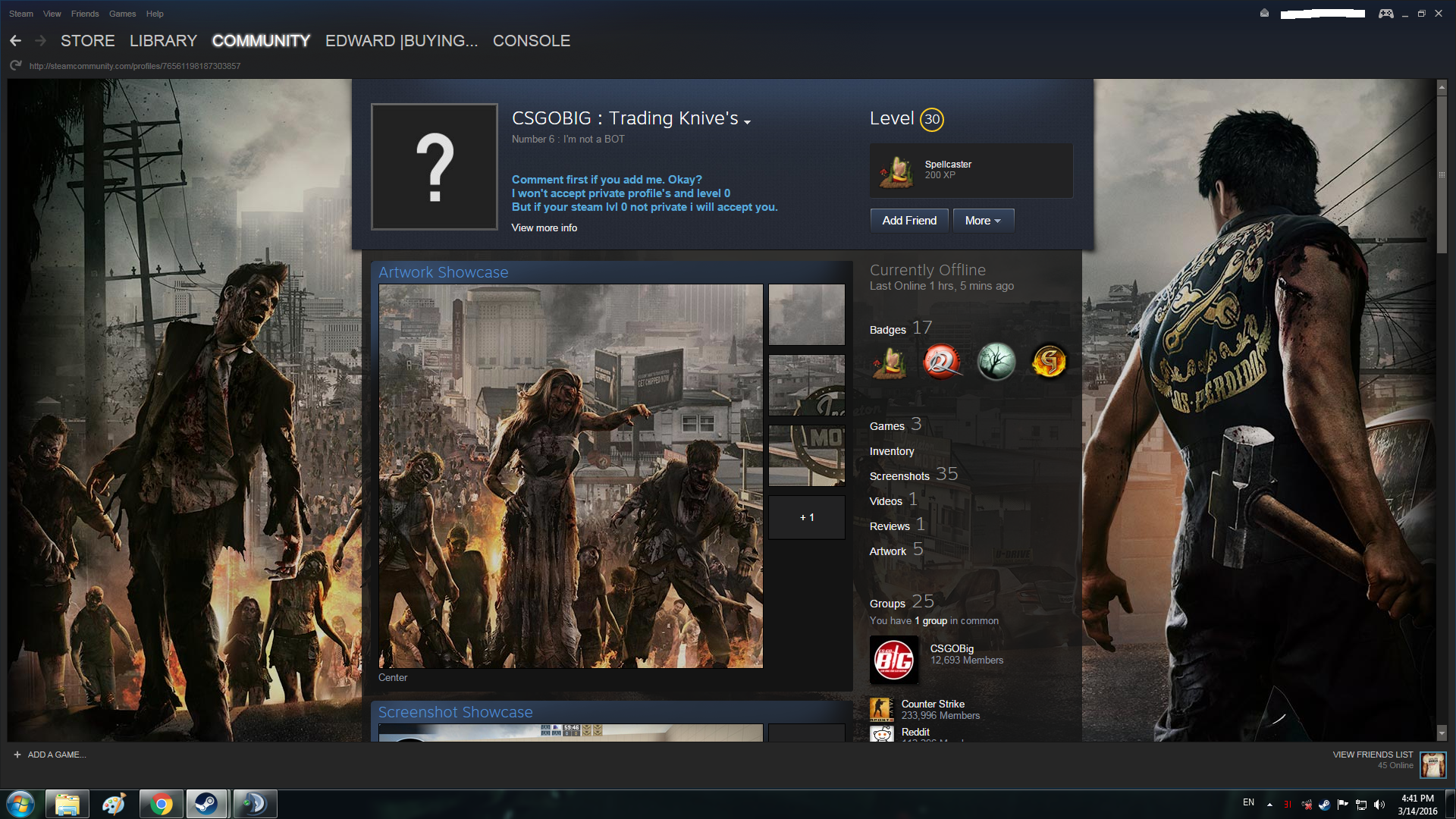Open the Friends menu
The width and height of the screenshot is (1456, 819).
[85, 14]
